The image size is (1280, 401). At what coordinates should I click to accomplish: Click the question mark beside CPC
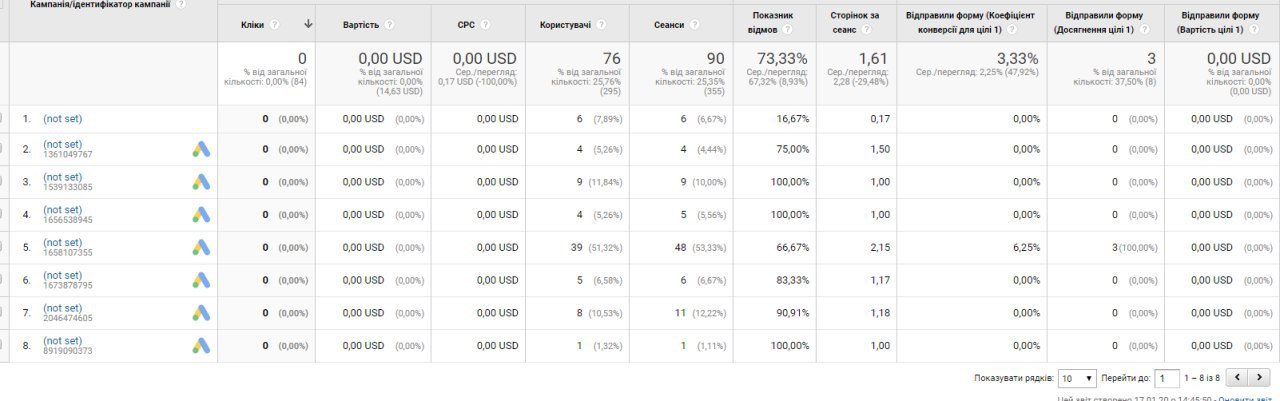(x=485, y=24)
